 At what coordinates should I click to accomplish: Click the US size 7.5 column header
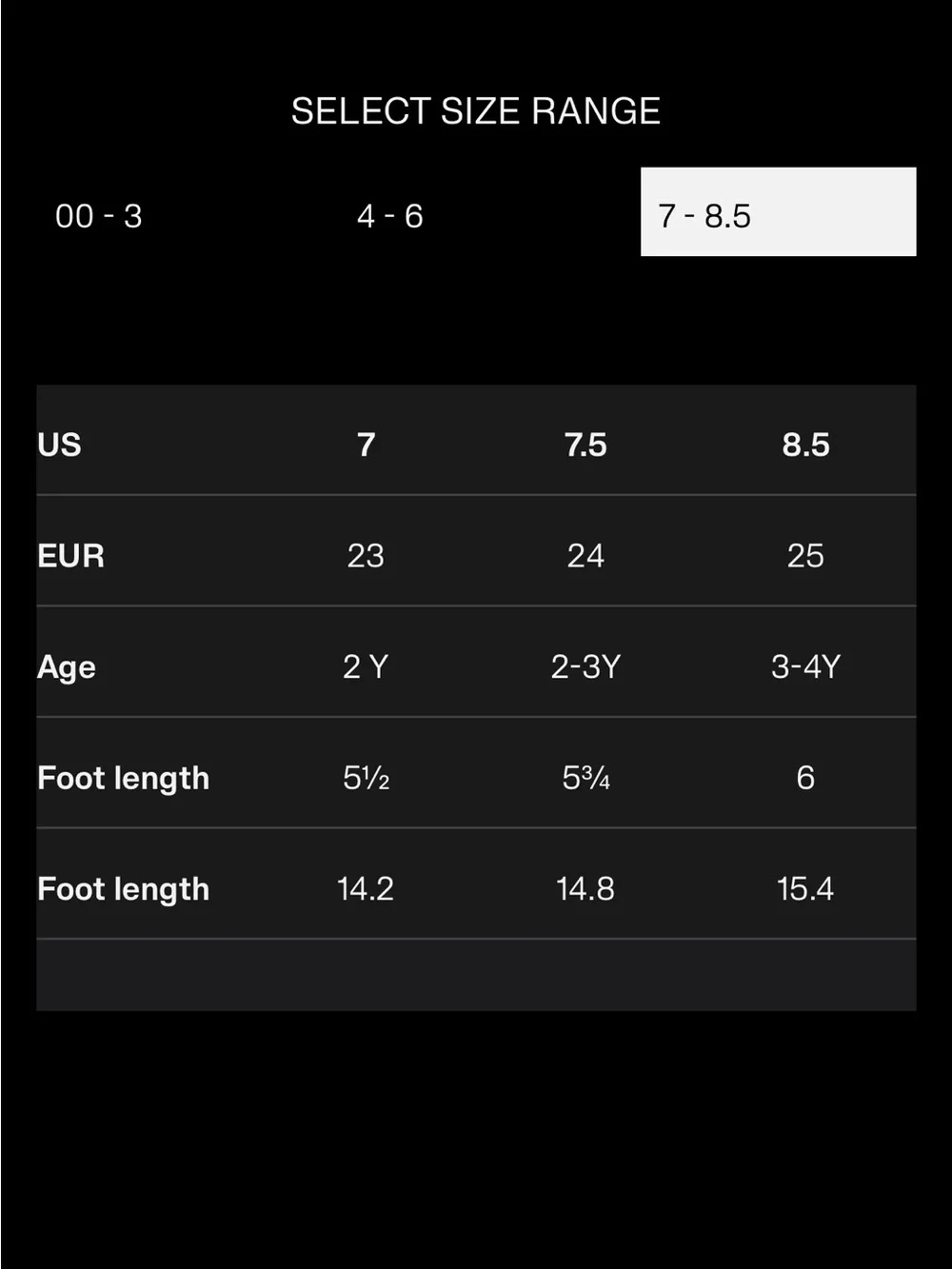(585, 445)
